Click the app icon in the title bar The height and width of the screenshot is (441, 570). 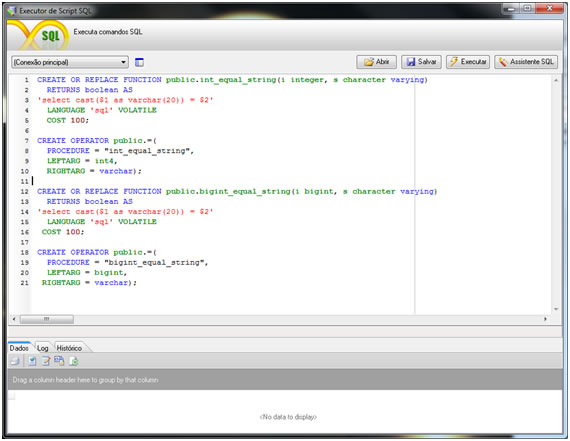point(12,11)
